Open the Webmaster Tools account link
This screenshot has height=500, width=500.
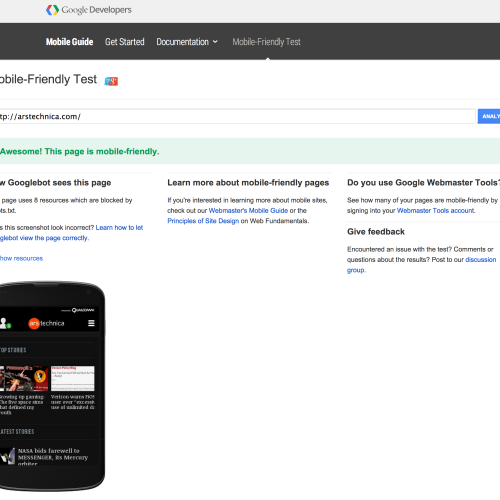tap(436, 211)
